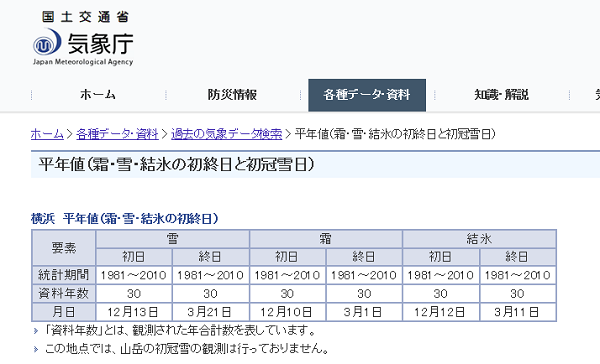Screen dimensions: 600x364
Task: Click the 12月10日 frost first-day cell
Action: (287, 312)
